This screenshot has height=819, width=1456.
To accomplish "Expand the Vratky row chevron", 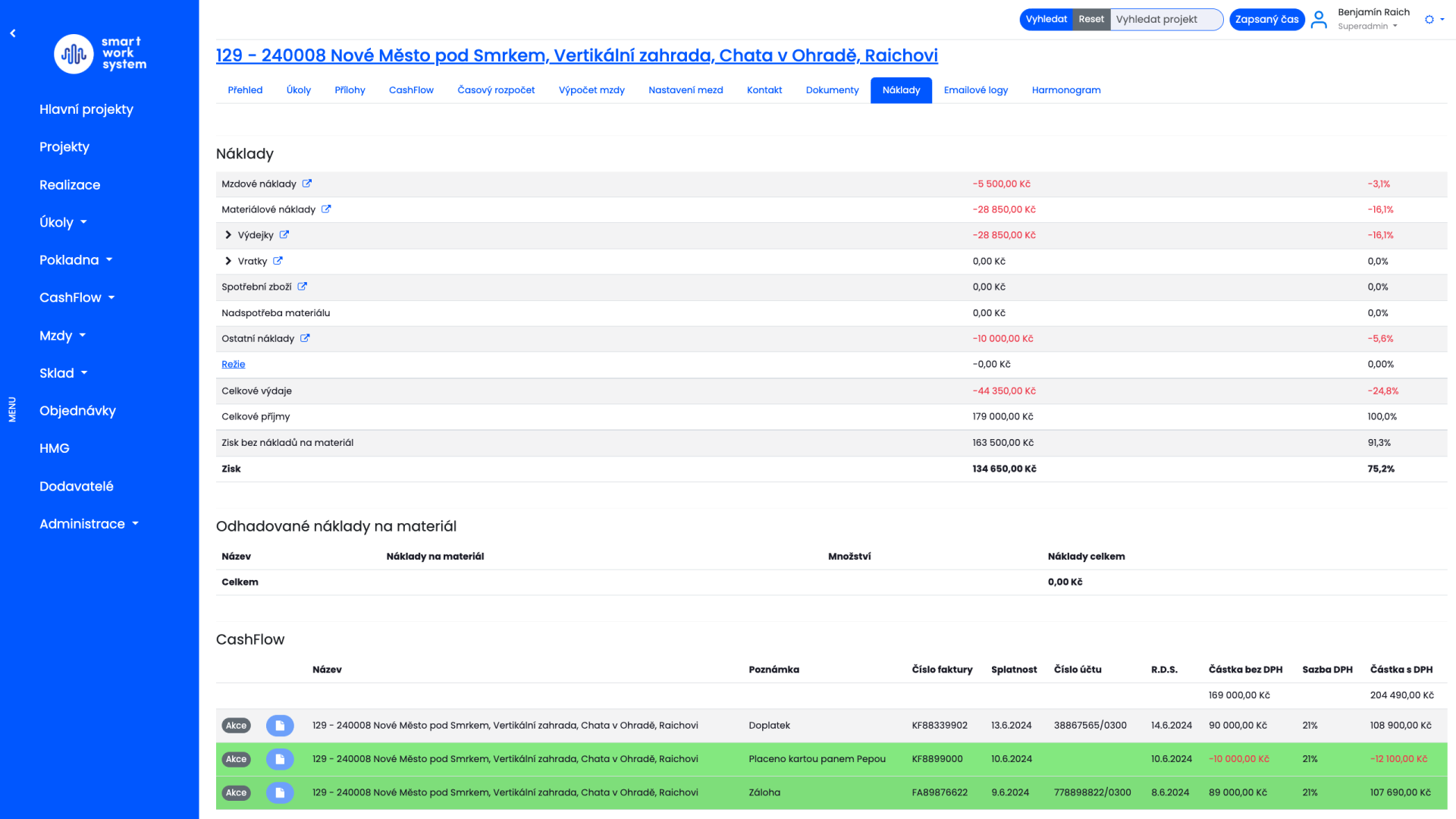I will 228,261.
